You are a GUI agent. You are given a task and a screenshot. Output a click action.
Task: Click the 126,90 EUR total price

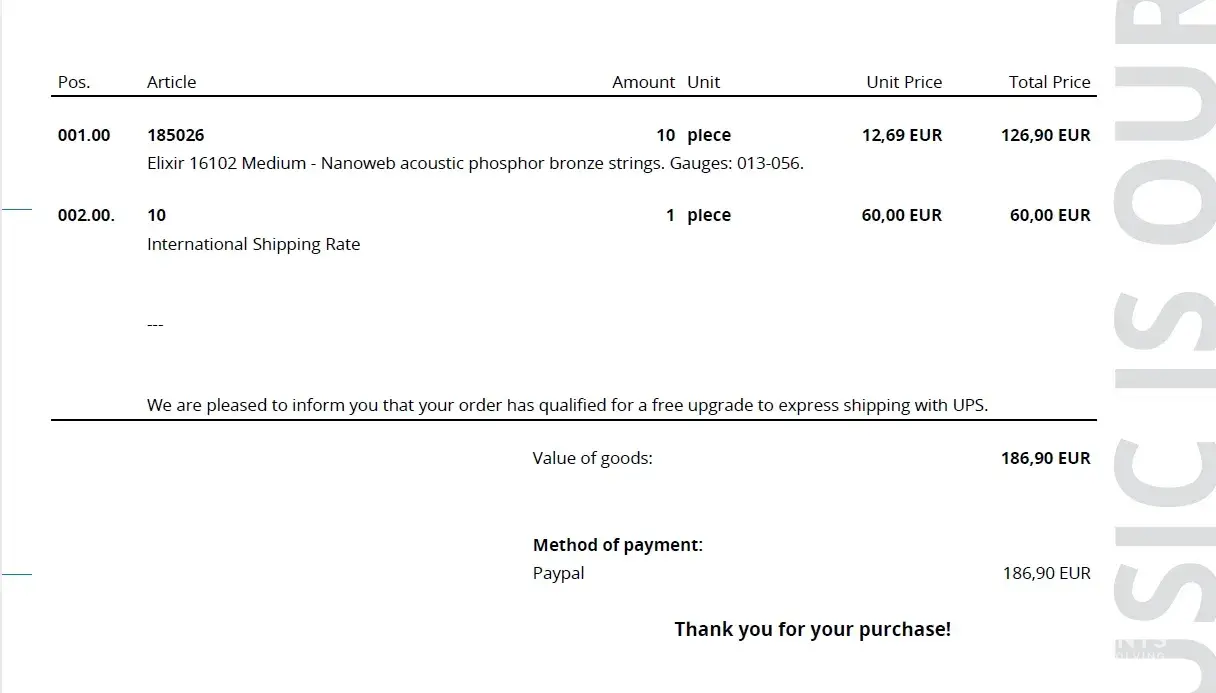coord(1045,135)
